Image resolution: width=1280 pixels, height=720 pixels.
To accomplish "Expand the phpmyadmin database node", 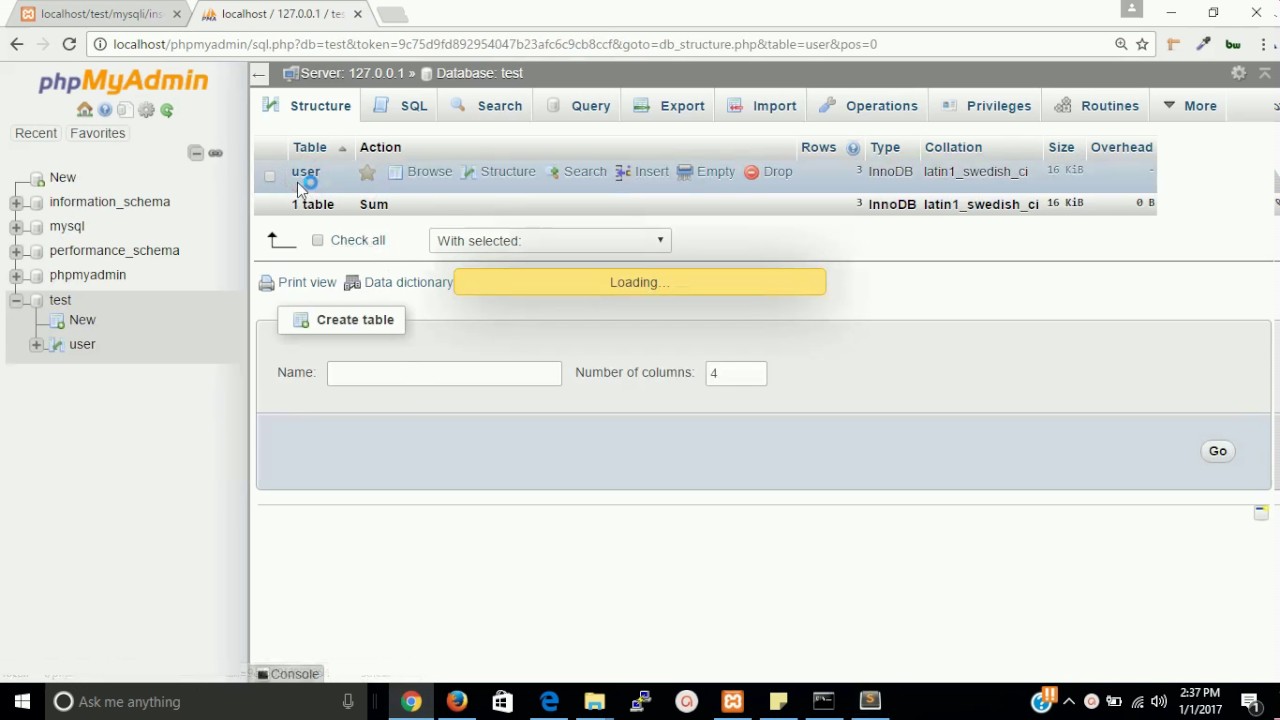I will [x=16, y=276].
